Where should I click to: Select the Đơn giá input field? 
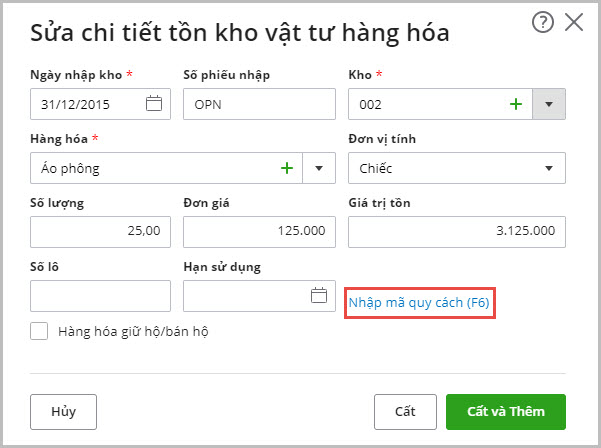pyautogui.click(x=259, y=232)
